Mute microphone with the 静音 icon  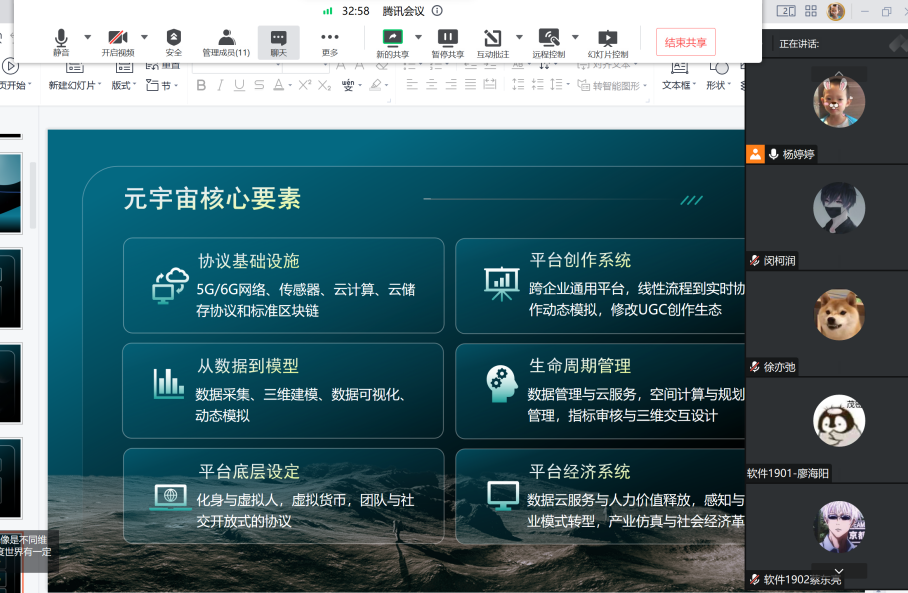[x=61, y=40]
